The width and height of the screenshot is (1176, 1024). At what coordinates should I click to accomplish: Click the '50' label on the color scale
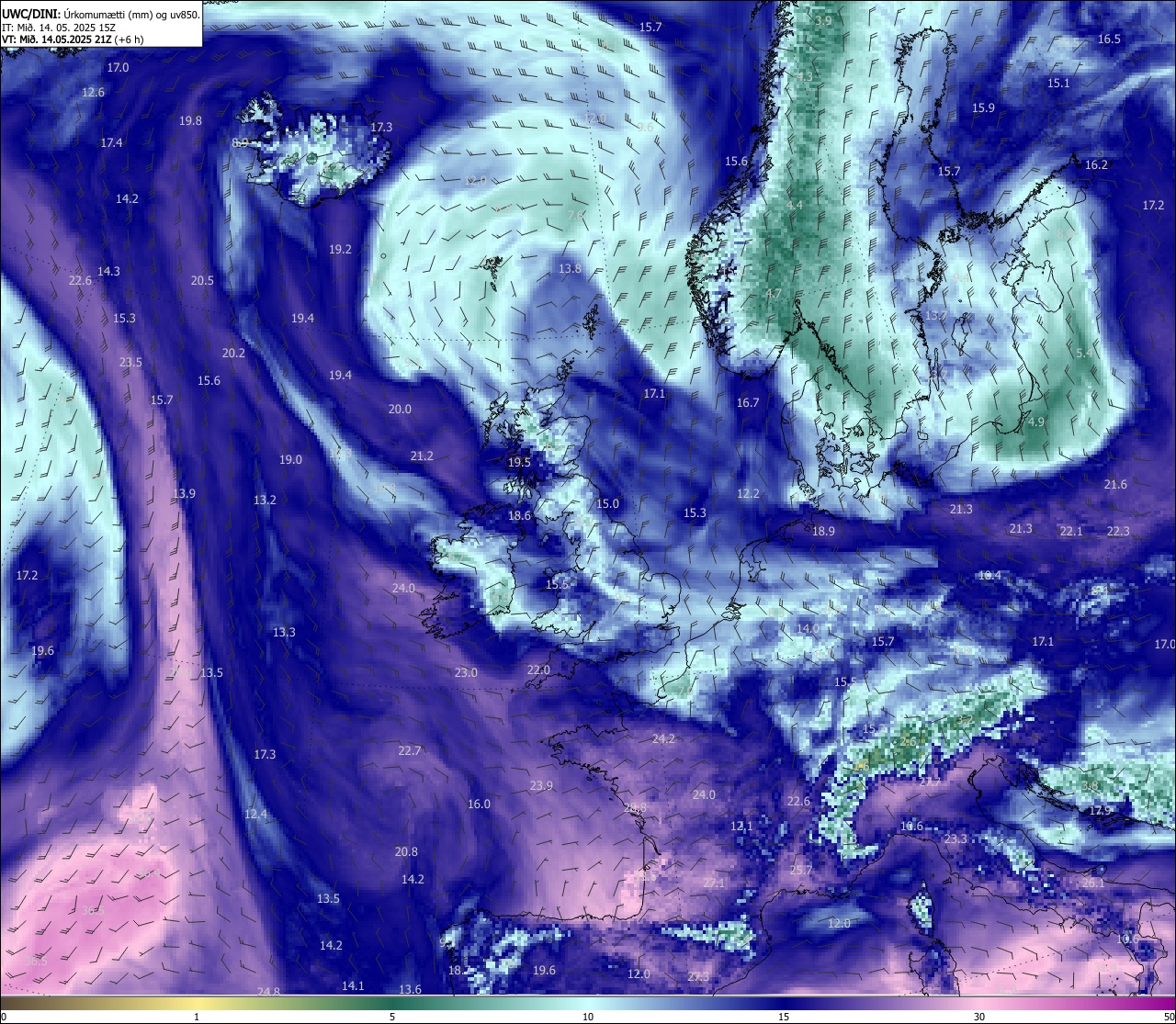pyautogui.click(x=1169, y=1017)
